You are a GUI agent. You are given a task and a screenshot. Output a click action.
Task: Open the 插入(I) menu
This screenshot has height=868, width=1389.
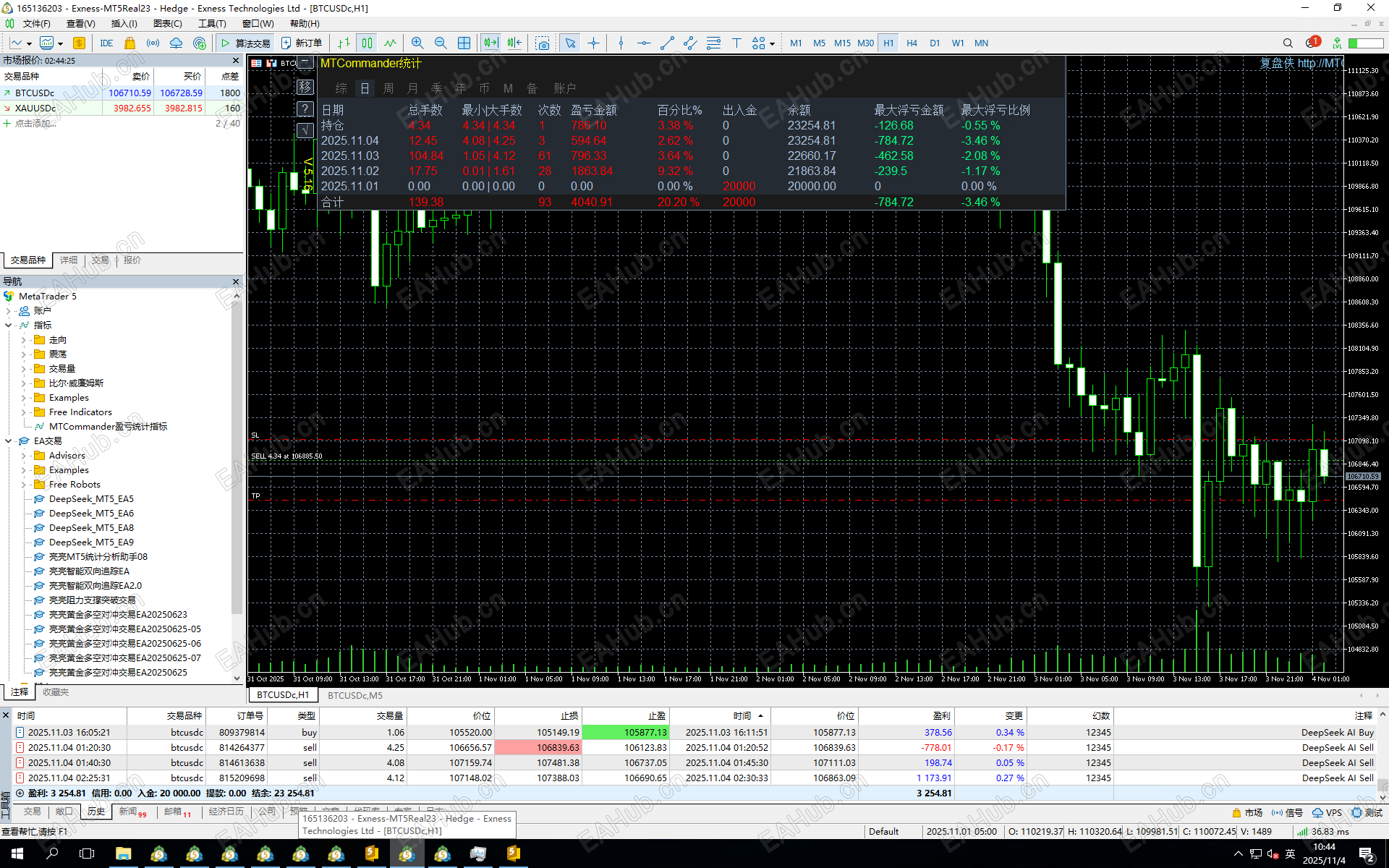124,24
